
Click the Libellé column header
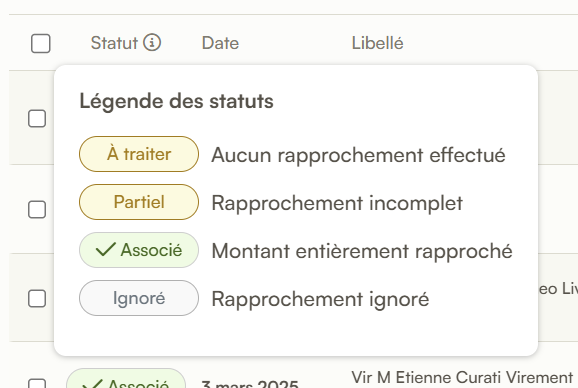click(377, 43)
